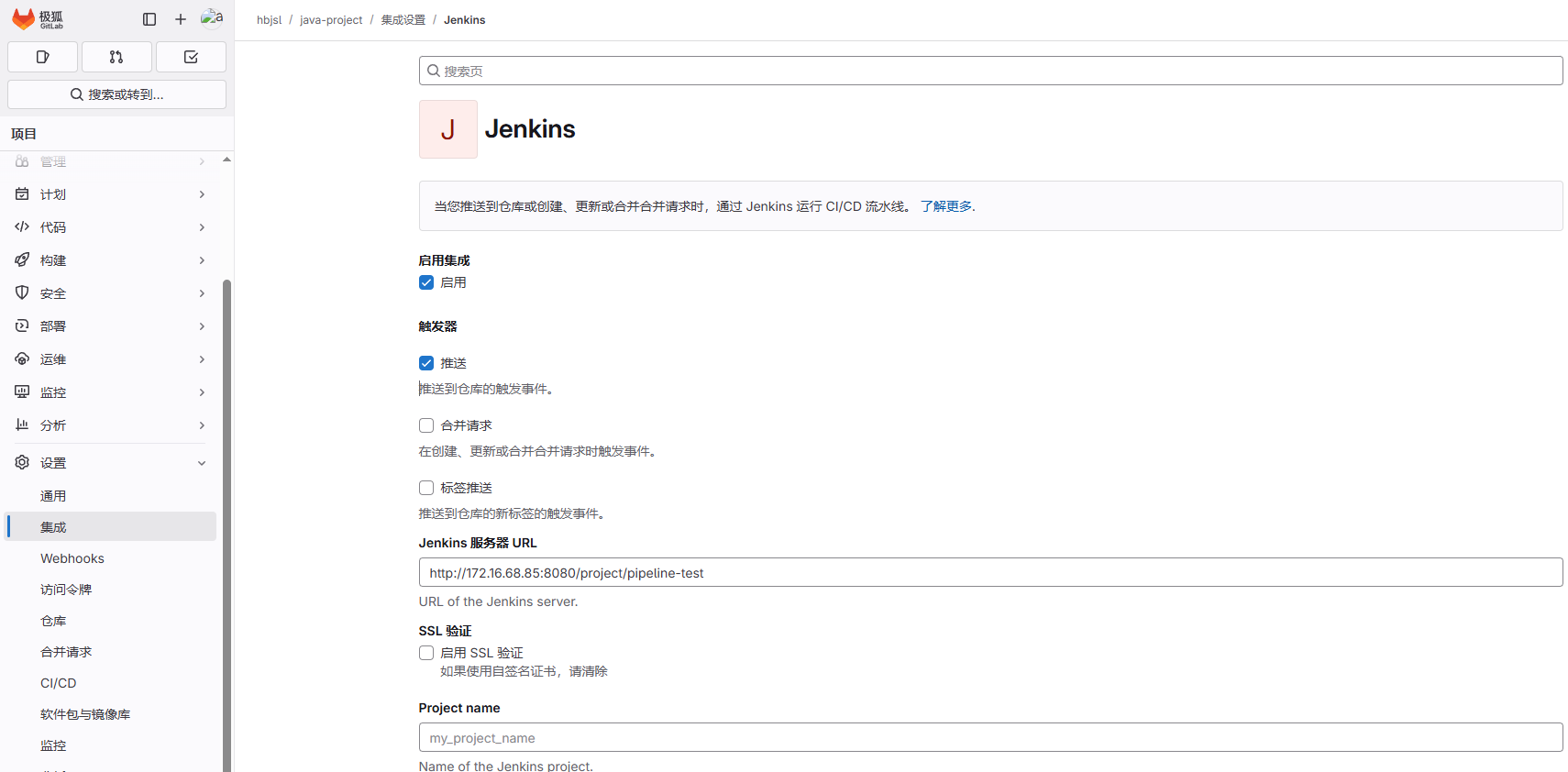
Task: Open Webhooks settings submenu item
Action: tap(110, 558)
